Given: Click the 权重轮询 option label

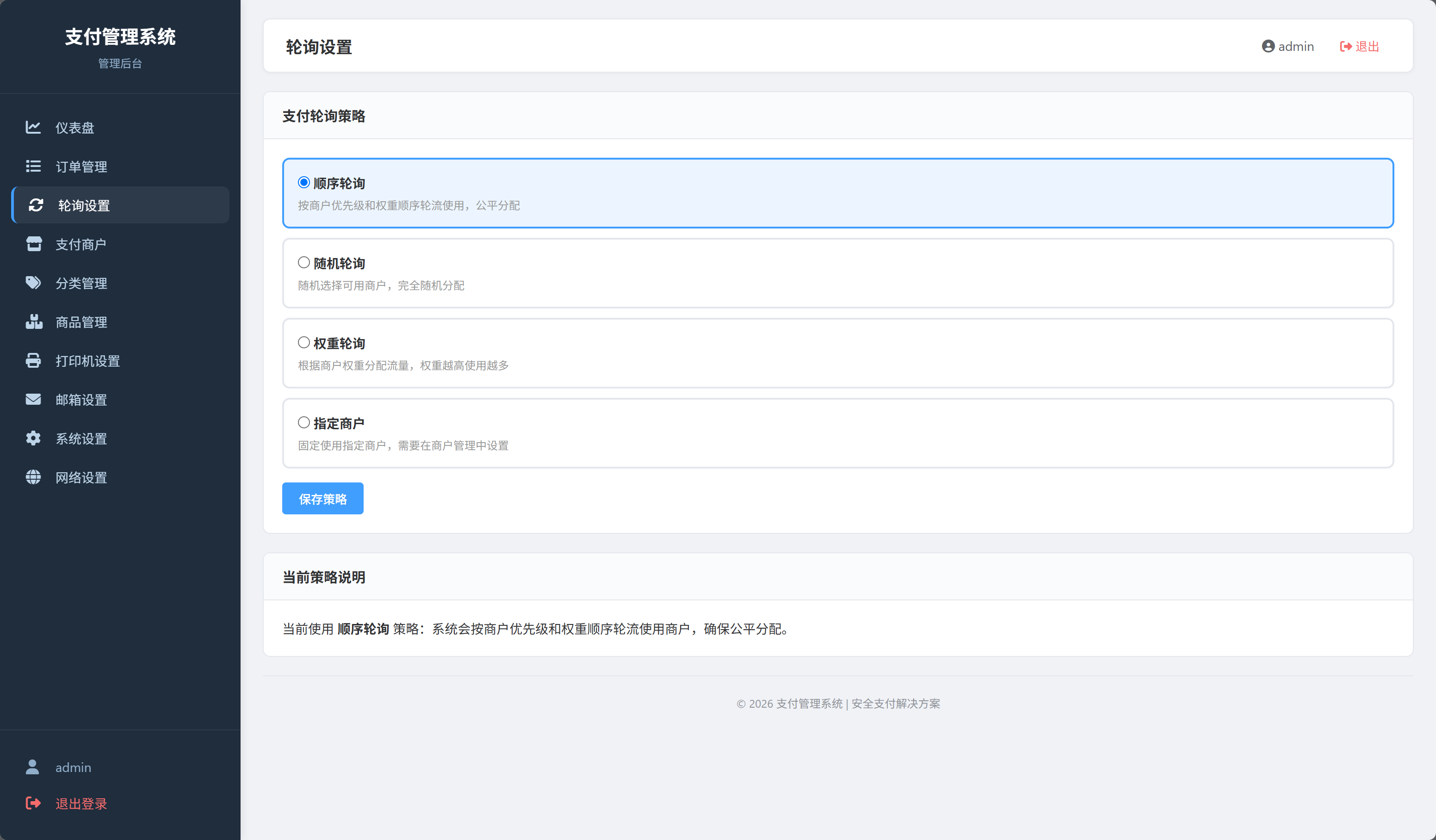Looking at the screenshot, I should pyautogui.click(x=339, y=343).
